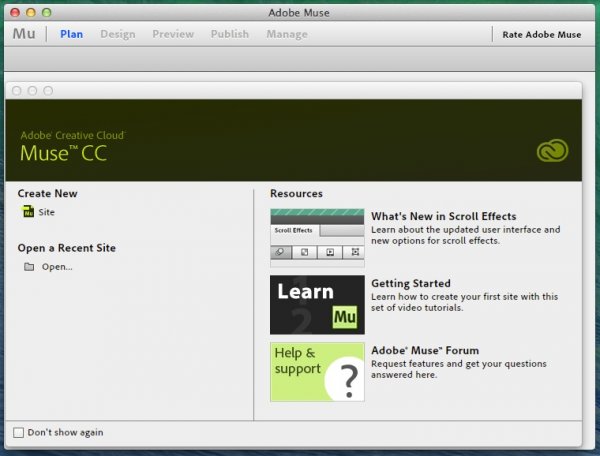This screenshot has width=600, height=456.
Task: Close the welcome dialog with gray button
Action: pos(17,91)
